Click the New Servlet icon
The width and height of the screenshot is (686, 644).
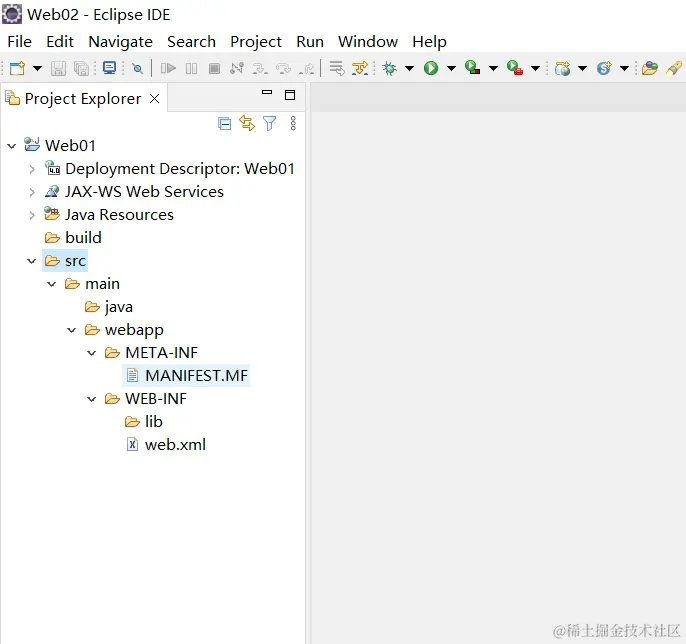pyautogui.click(x=604, y=68)
